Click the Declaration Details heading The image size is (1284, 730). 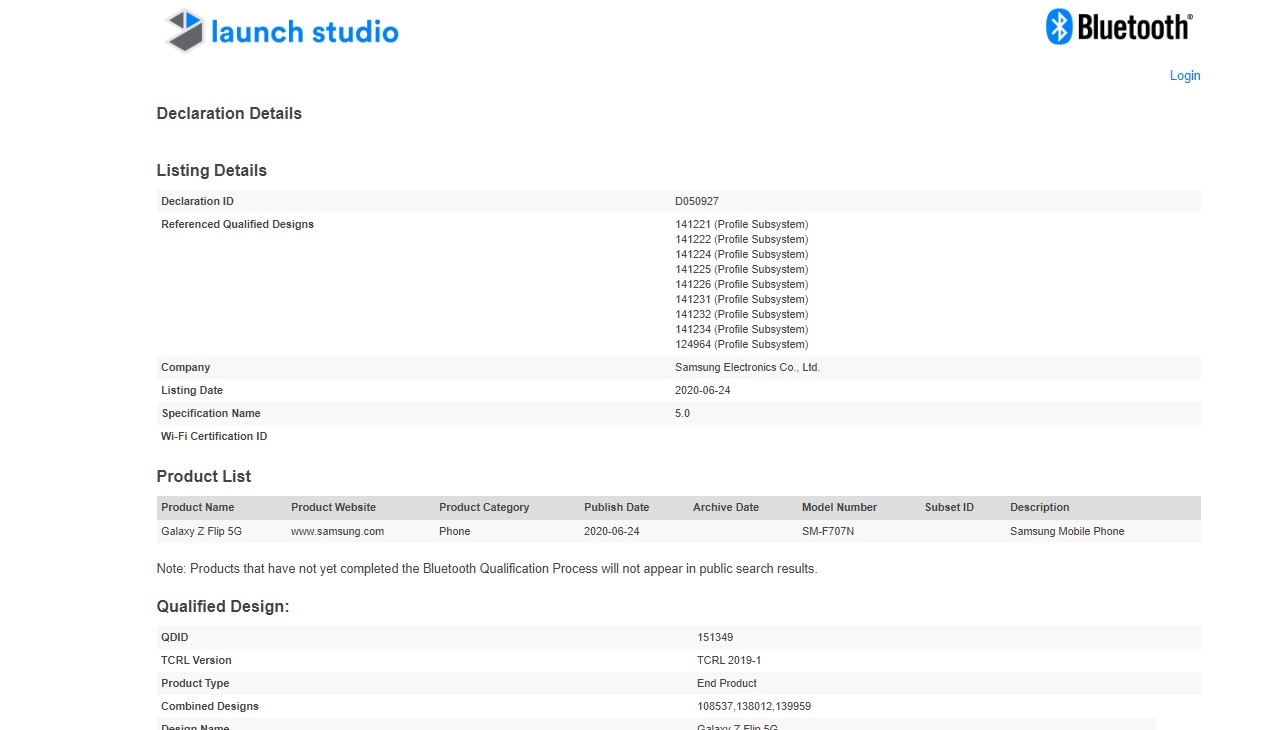coord(229,114)
